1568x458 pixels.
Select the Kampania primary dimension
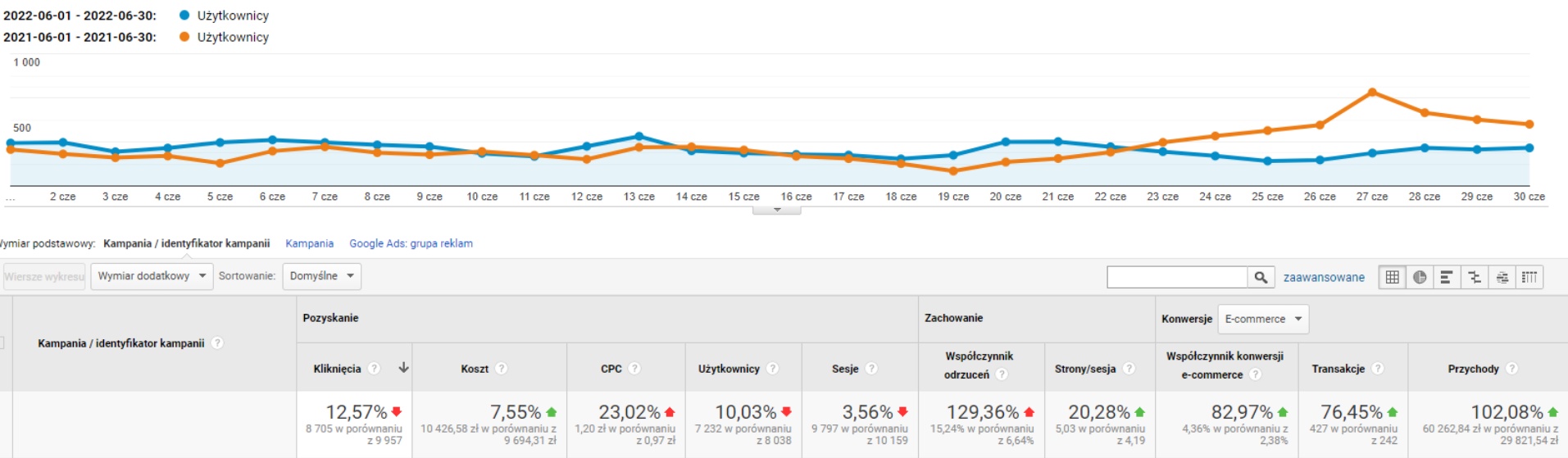309,243
